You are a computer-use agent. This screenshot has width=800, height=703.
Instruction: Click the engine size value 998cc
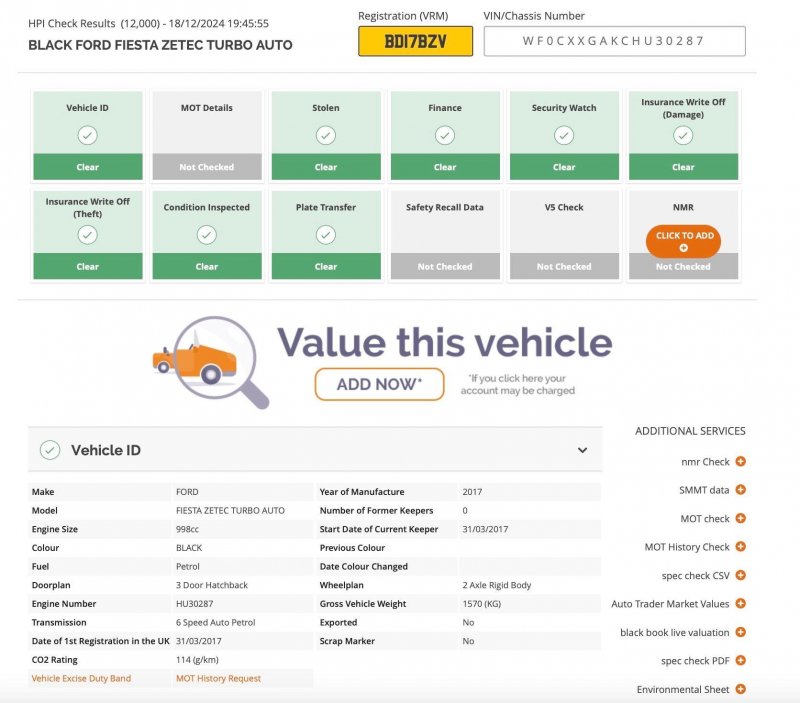(187, 529)
